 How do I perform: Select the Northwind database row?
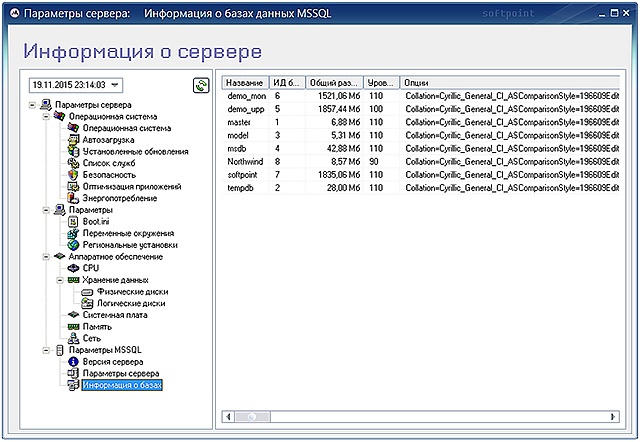pos(421,162)
